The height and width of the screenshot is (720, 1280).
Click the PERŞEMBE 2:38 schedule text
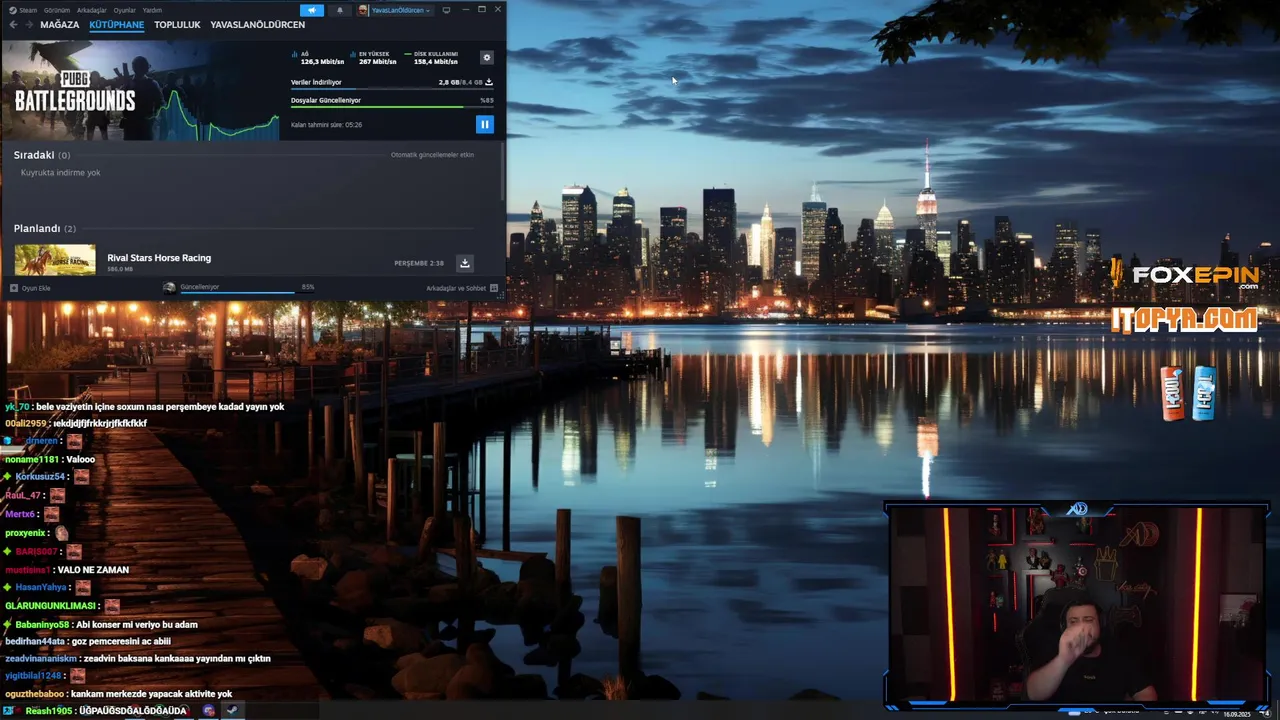point(419,263)
